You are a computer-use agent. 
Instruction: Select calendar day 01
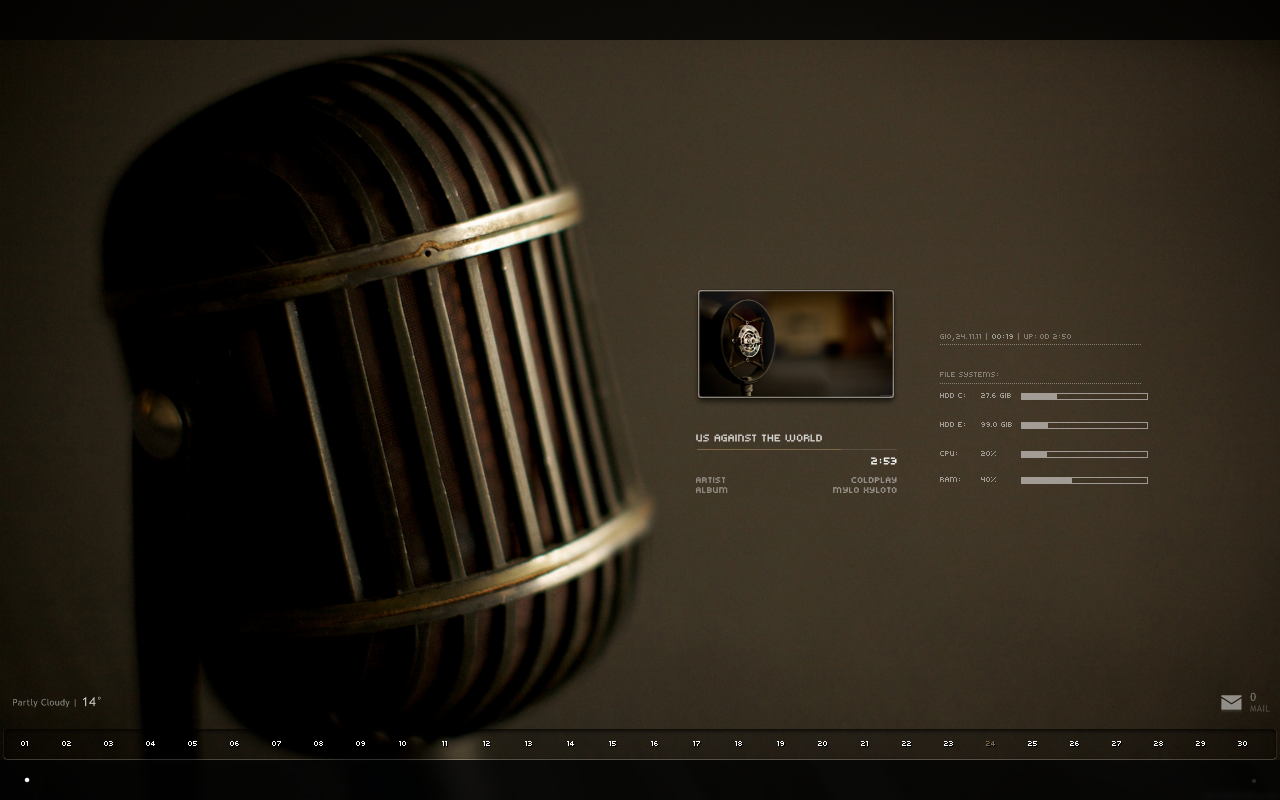coord(24,743)
